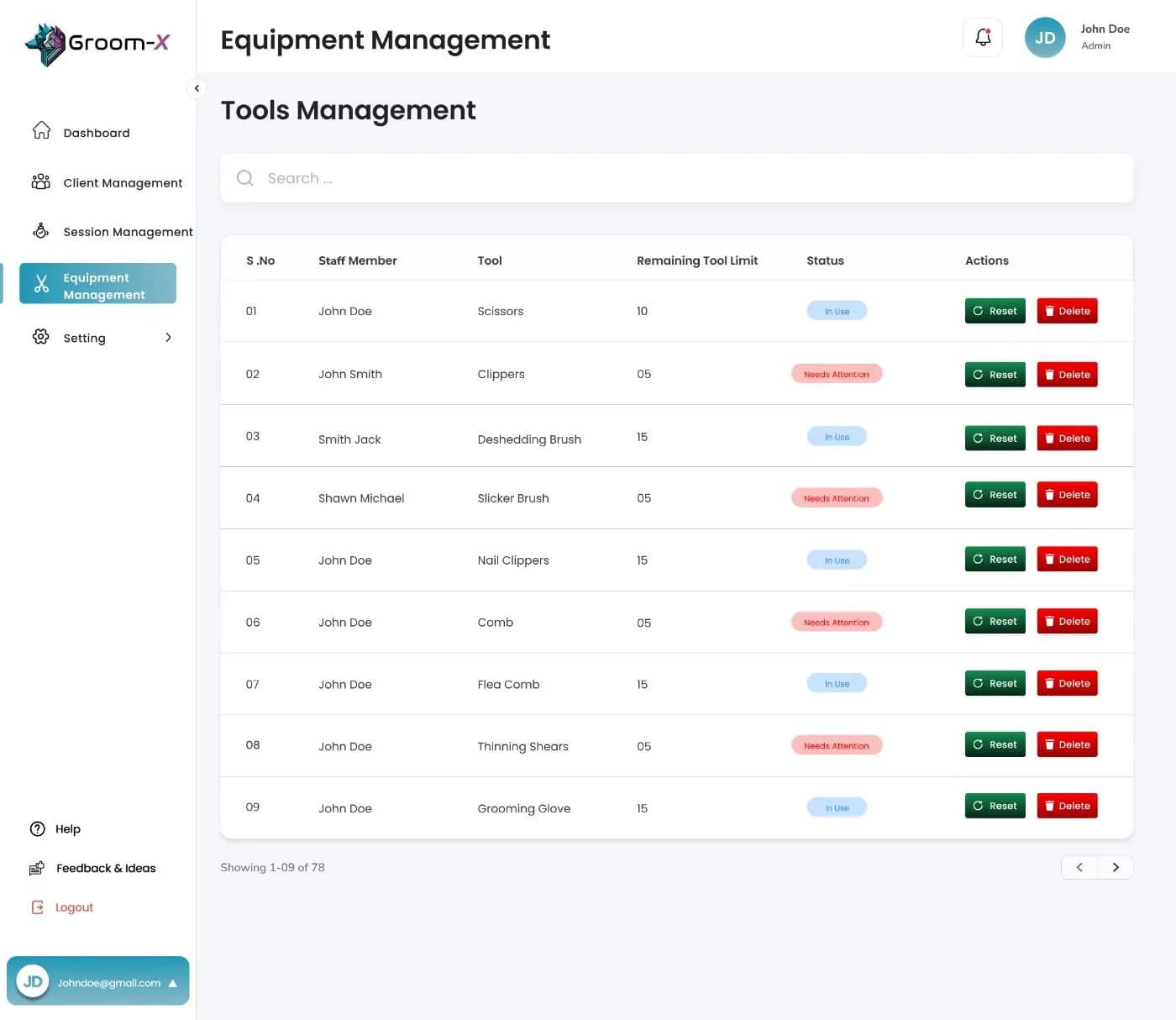Reset the Deshedding Brush row
Viewport: 1176px width, 1020px height.
click(995, 439)
